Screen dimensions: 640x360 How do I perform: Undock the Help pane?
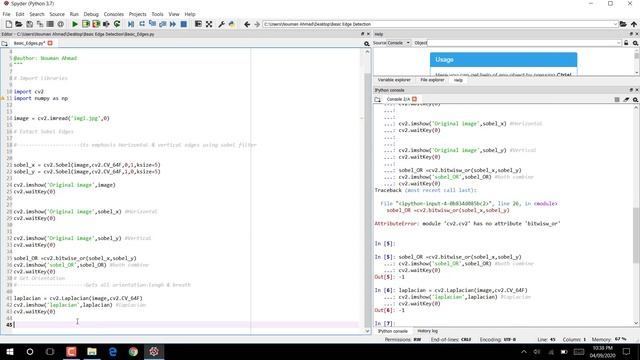coord(631,34)
